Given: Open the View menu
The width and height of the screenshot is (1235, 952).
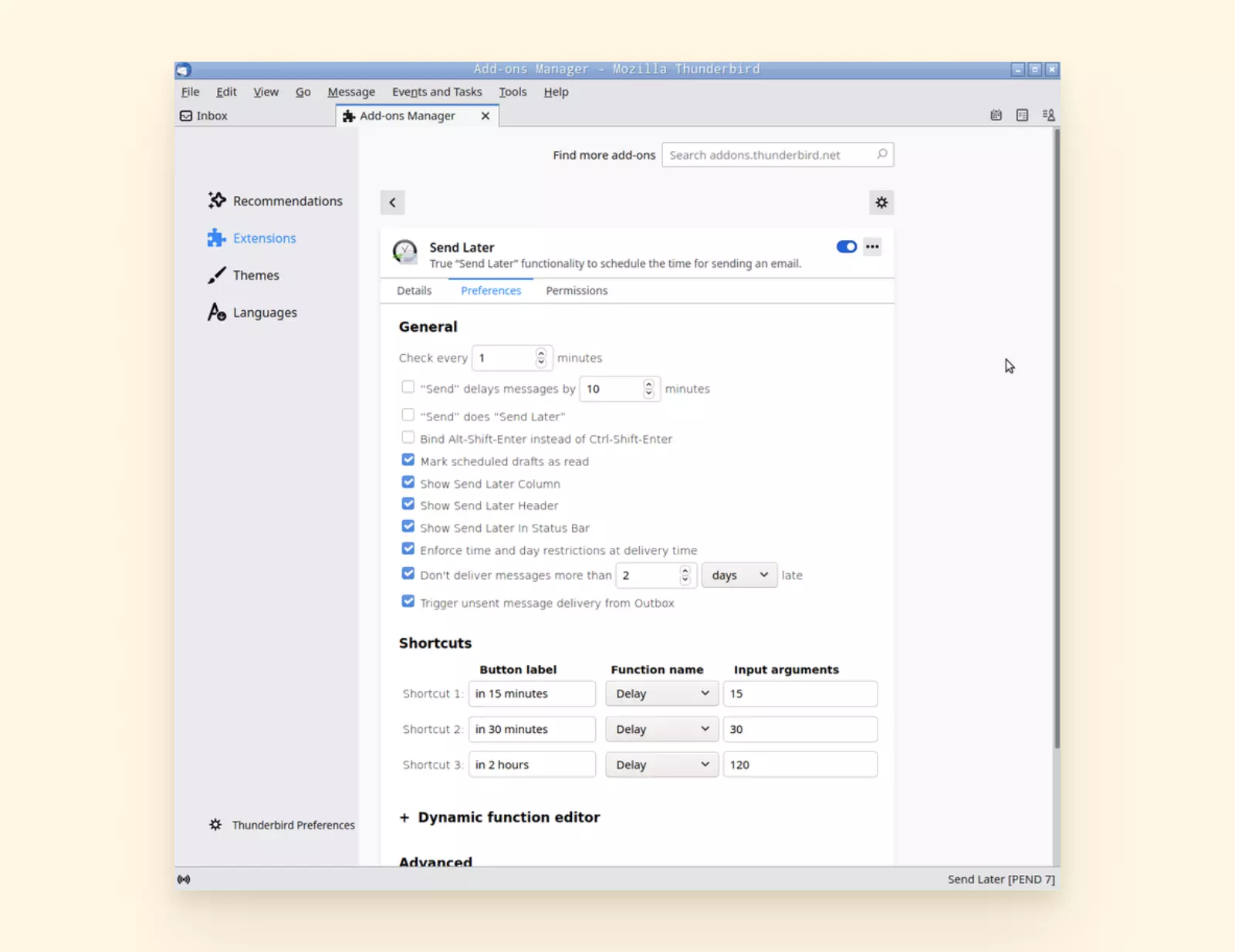Looking at the screenshot, I should (x=266, y=92).
